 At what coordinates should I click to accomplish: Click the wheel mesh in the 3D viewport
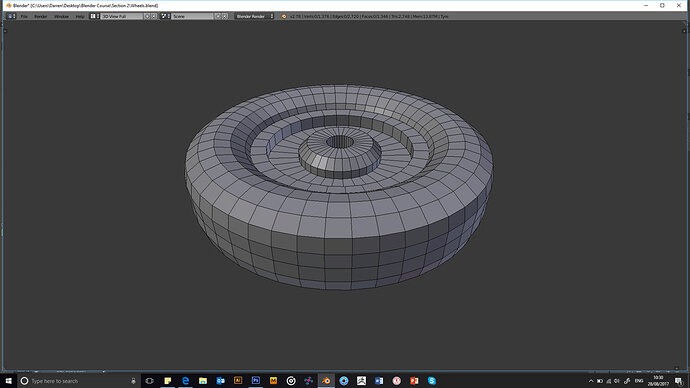[339, 187]
